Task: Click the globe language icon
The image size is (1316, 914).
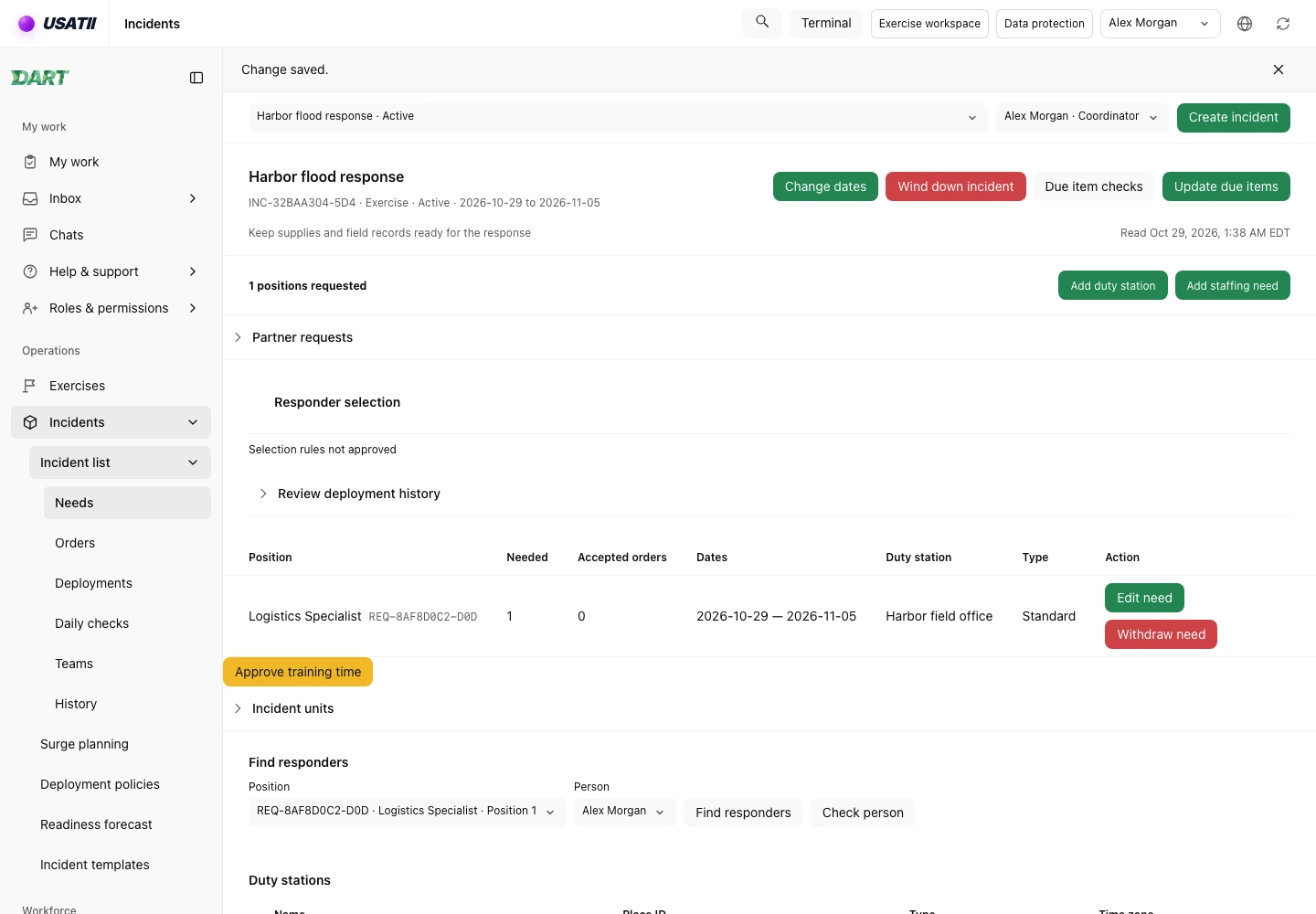Action: (x=1245, y=24)
